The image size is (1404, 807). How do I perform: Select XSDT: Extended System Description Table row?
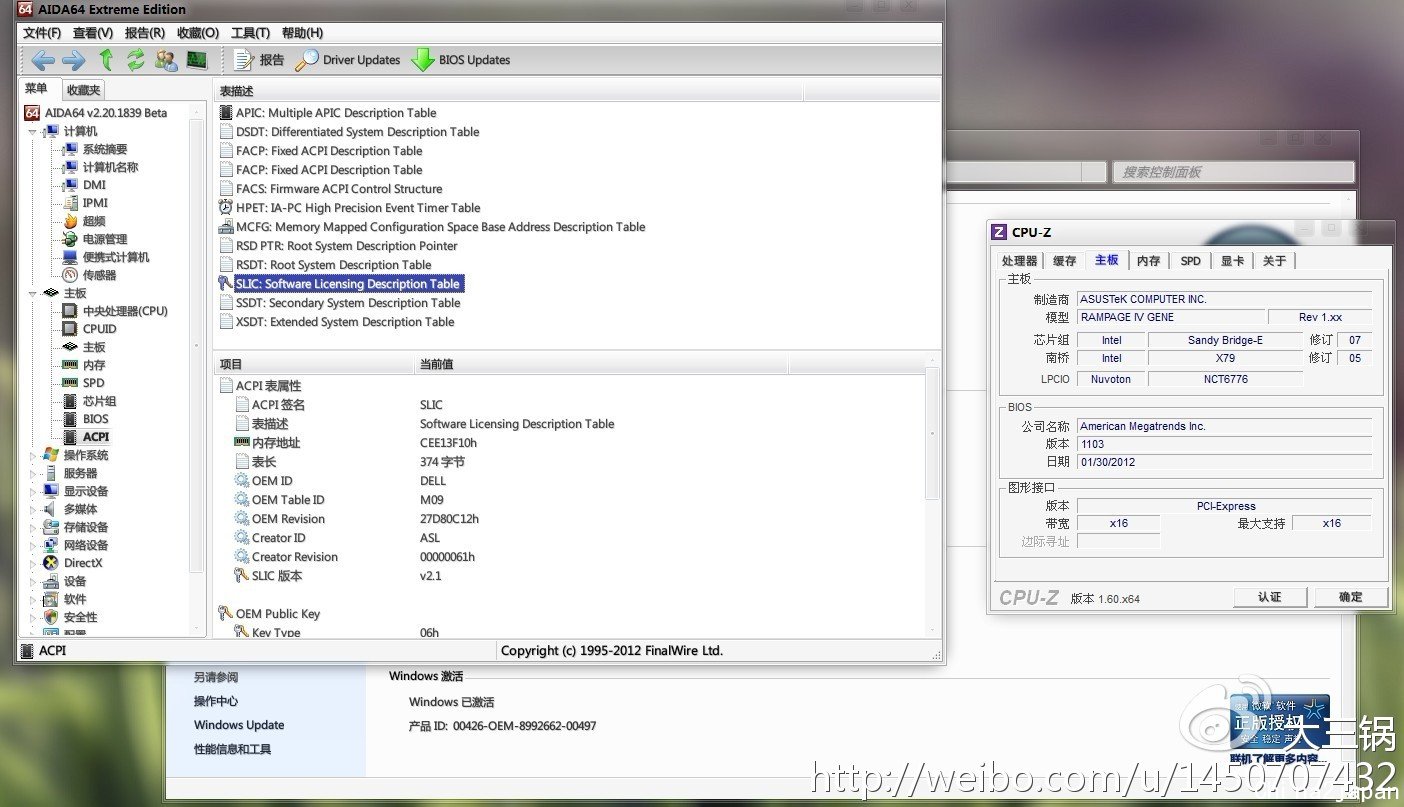coord(345,322)
